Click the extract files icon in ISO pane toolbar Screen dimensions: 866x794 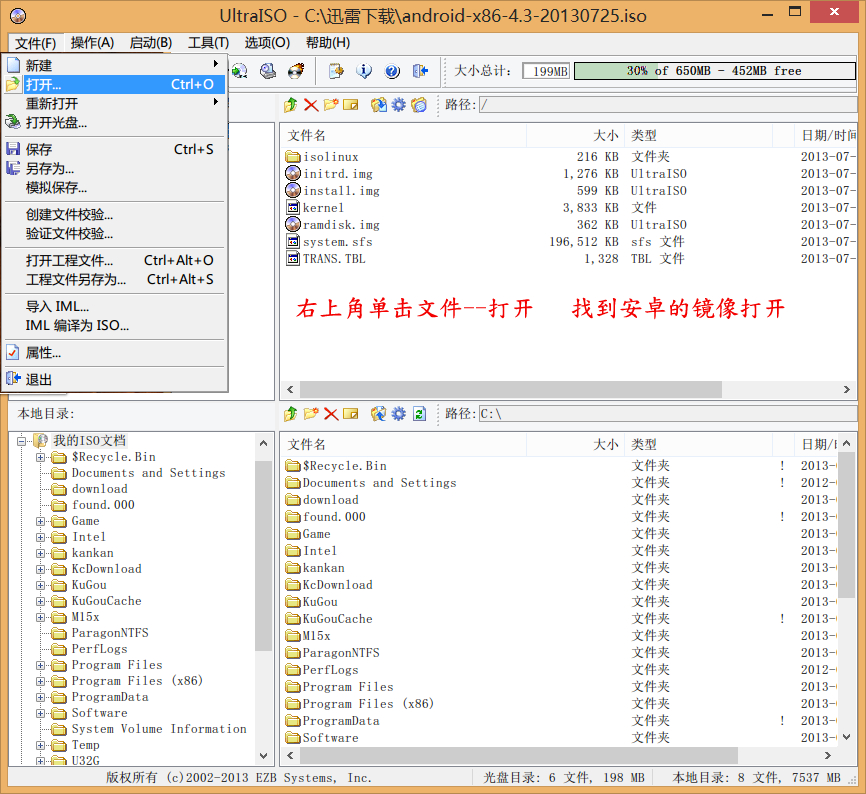tap(379, 104)
